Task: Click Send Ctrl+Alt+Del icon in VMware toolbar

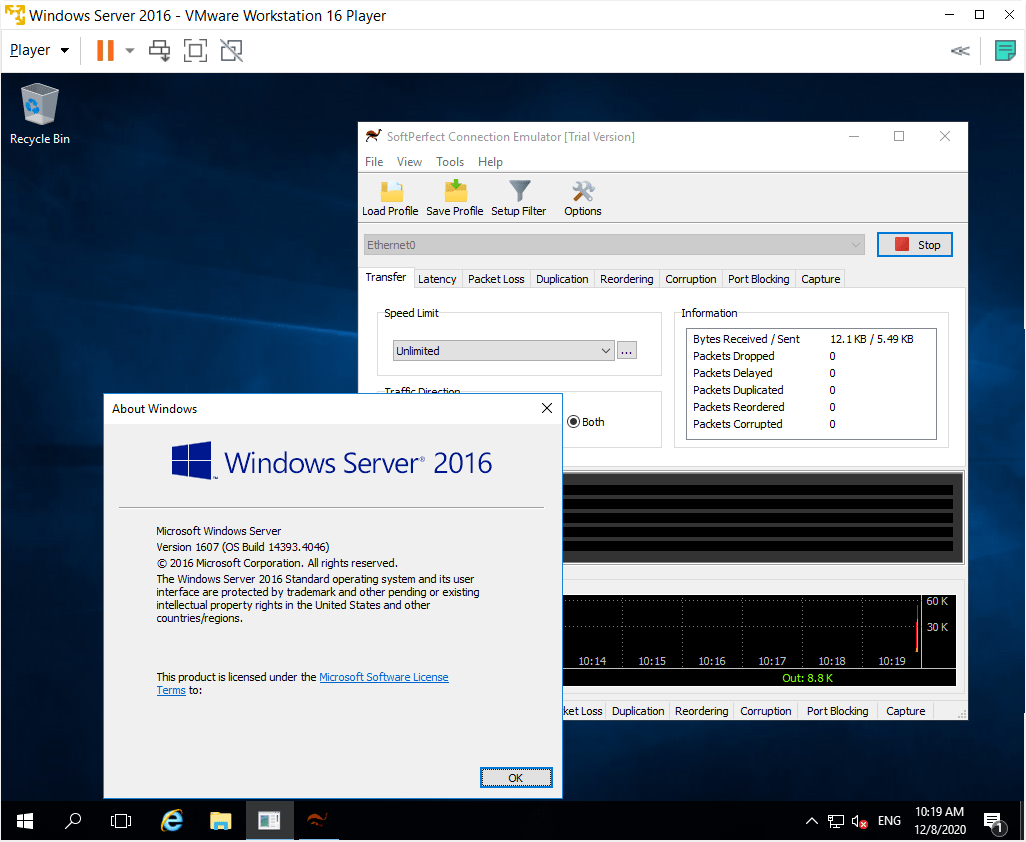Action: click(x=159, y=50)
